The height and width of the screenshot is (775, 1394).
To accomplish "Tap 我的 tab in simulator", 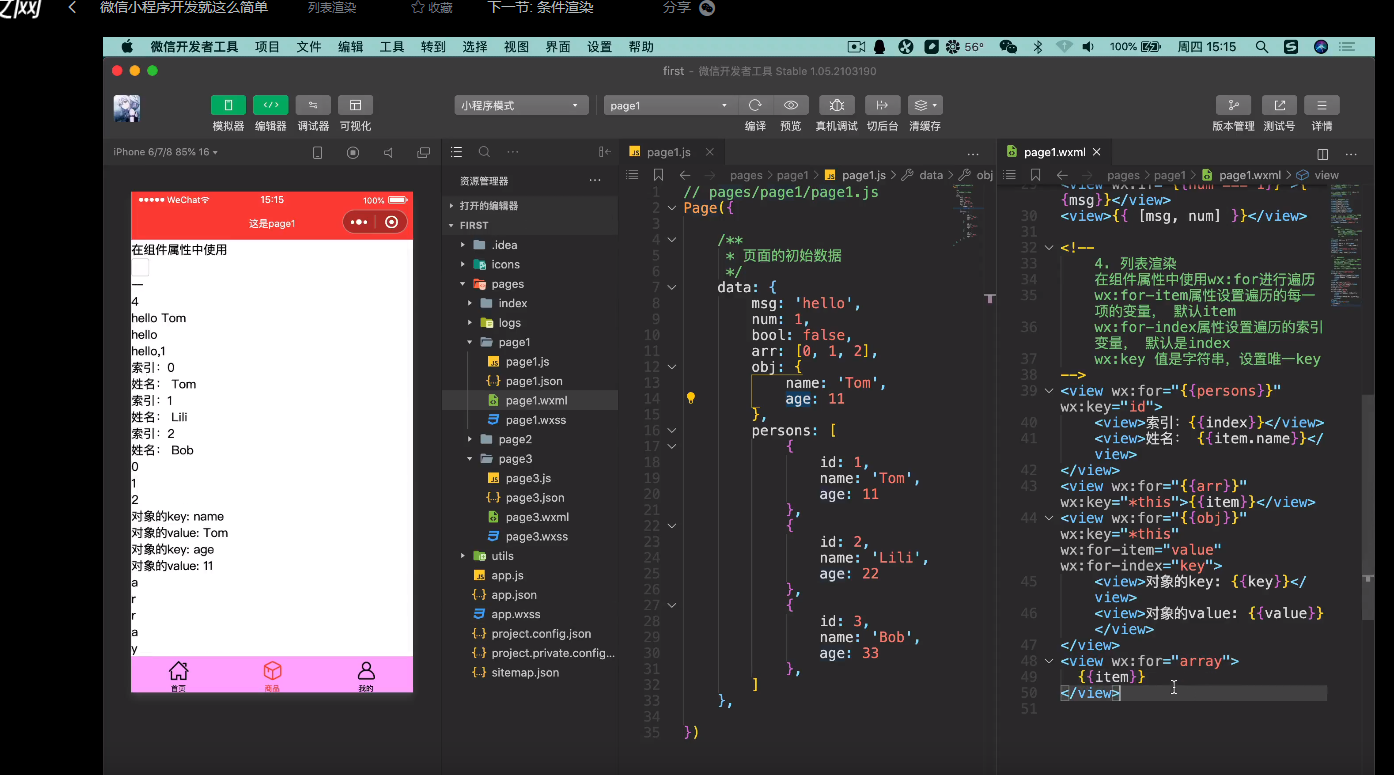I will point(366,675).
